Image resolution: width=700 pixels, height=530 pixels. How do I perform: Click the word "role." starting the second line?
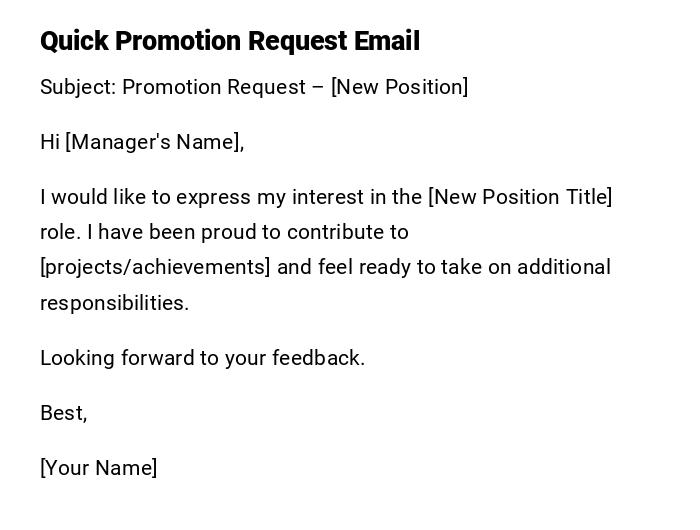(60, 232)
